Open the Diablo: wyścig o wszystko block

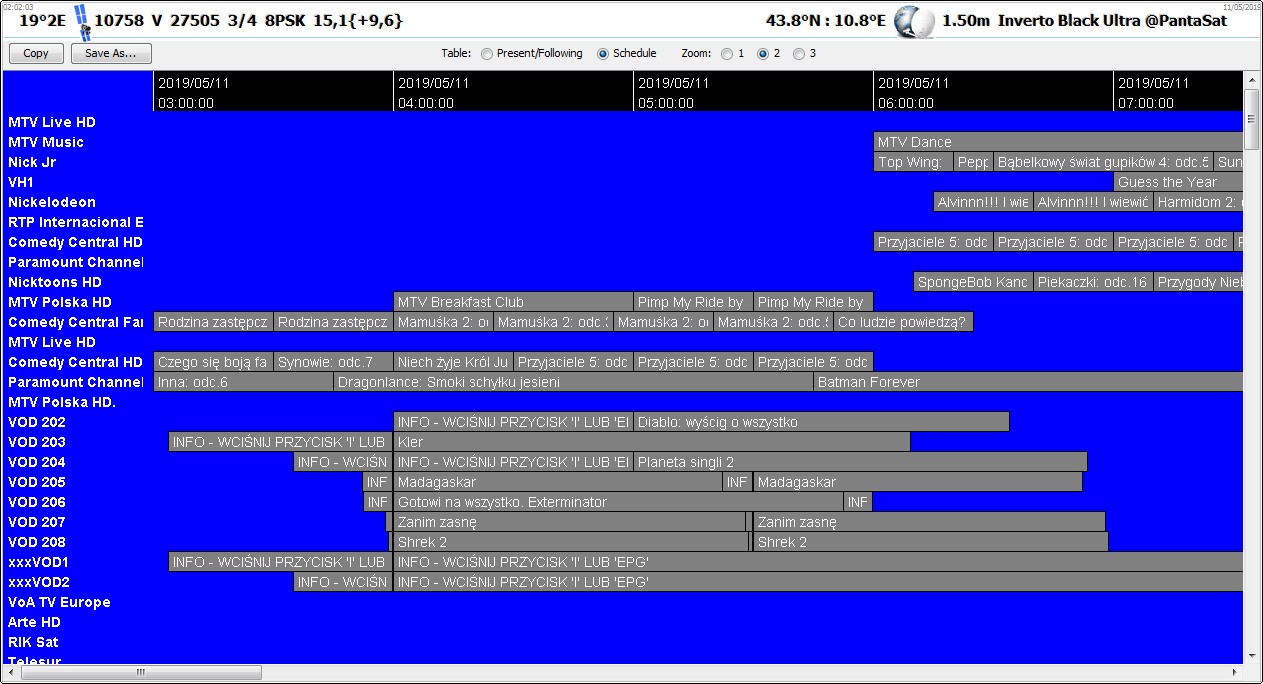pyautogui.click(x=821, y=422)
